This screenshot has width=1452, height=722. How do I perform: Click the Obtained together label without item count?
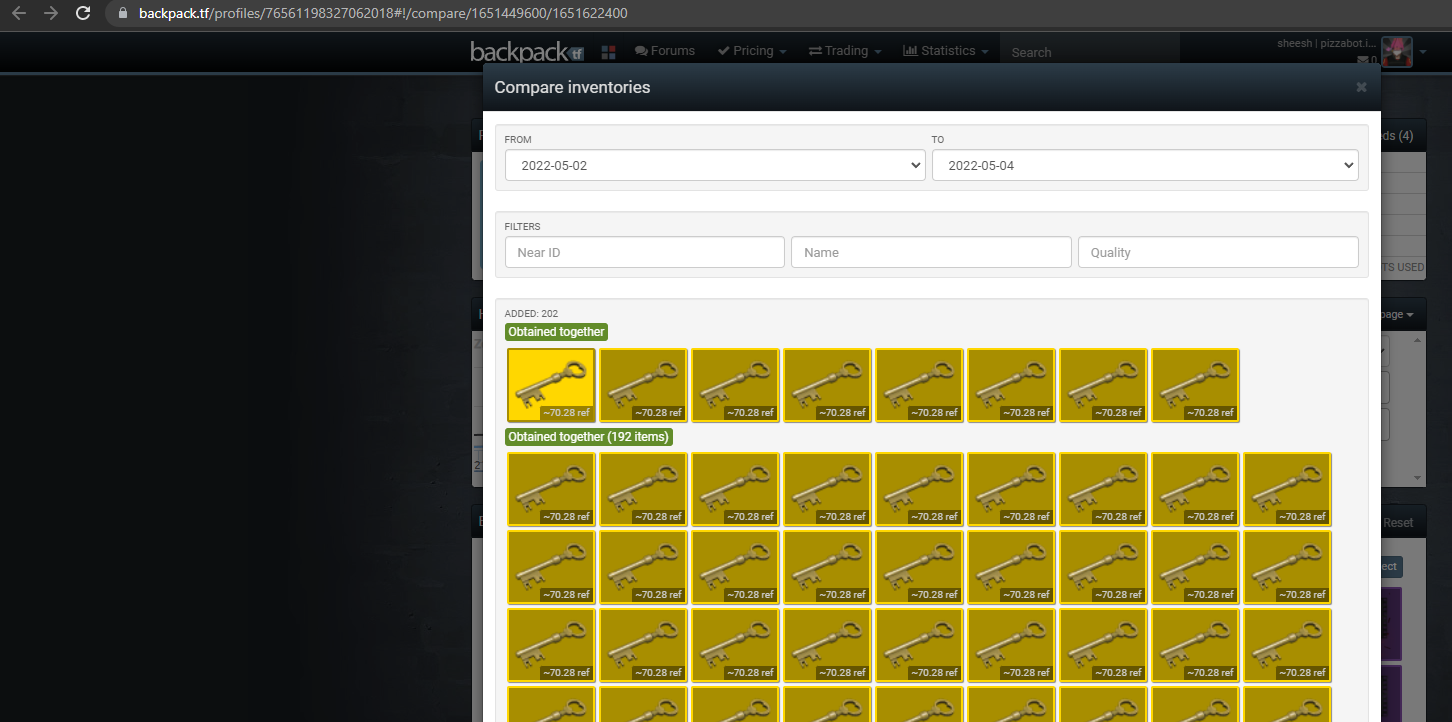[x=556, y=332]
